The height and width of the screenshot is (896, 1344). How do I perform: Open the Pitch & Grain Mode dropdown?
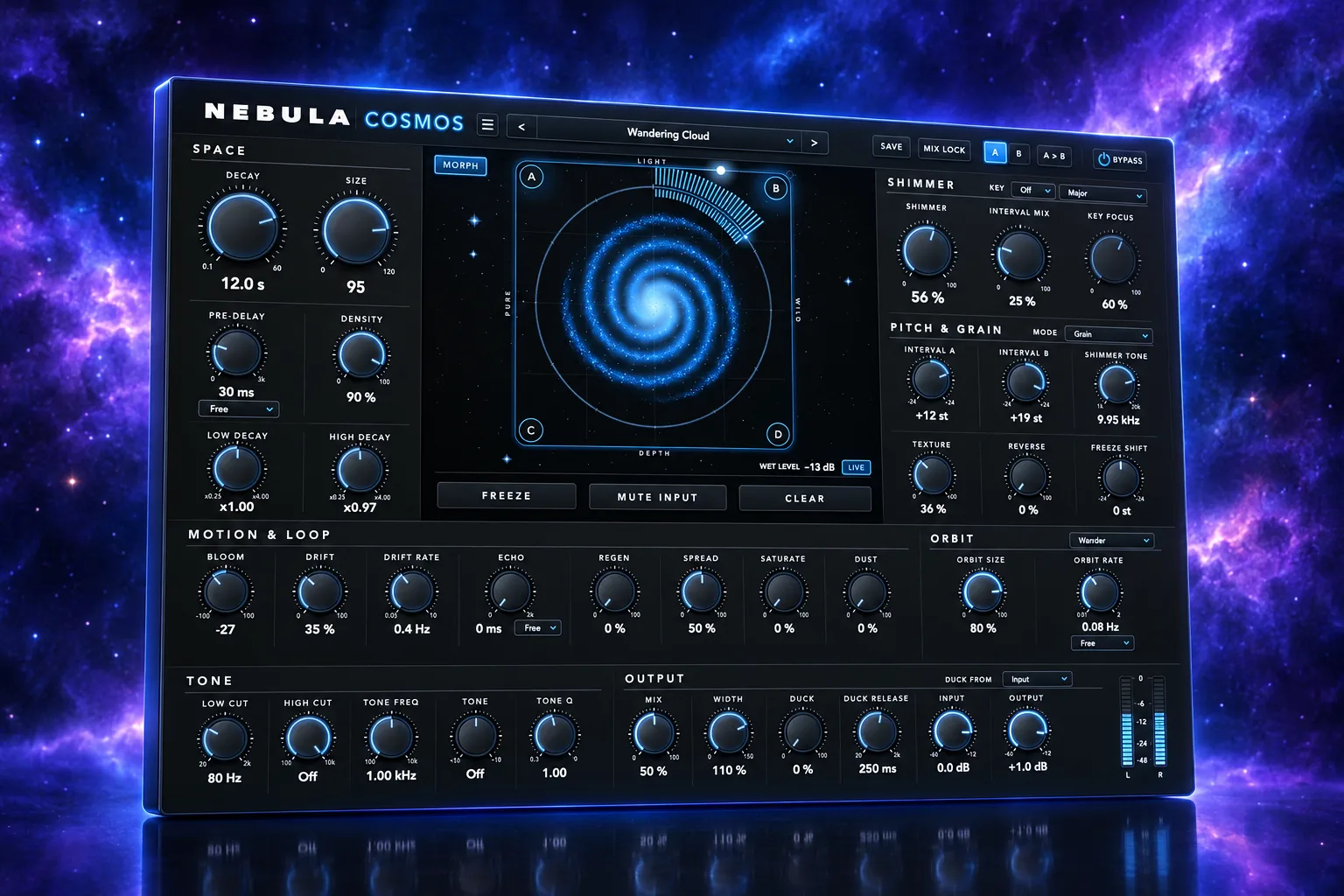tap(1108, 334)
